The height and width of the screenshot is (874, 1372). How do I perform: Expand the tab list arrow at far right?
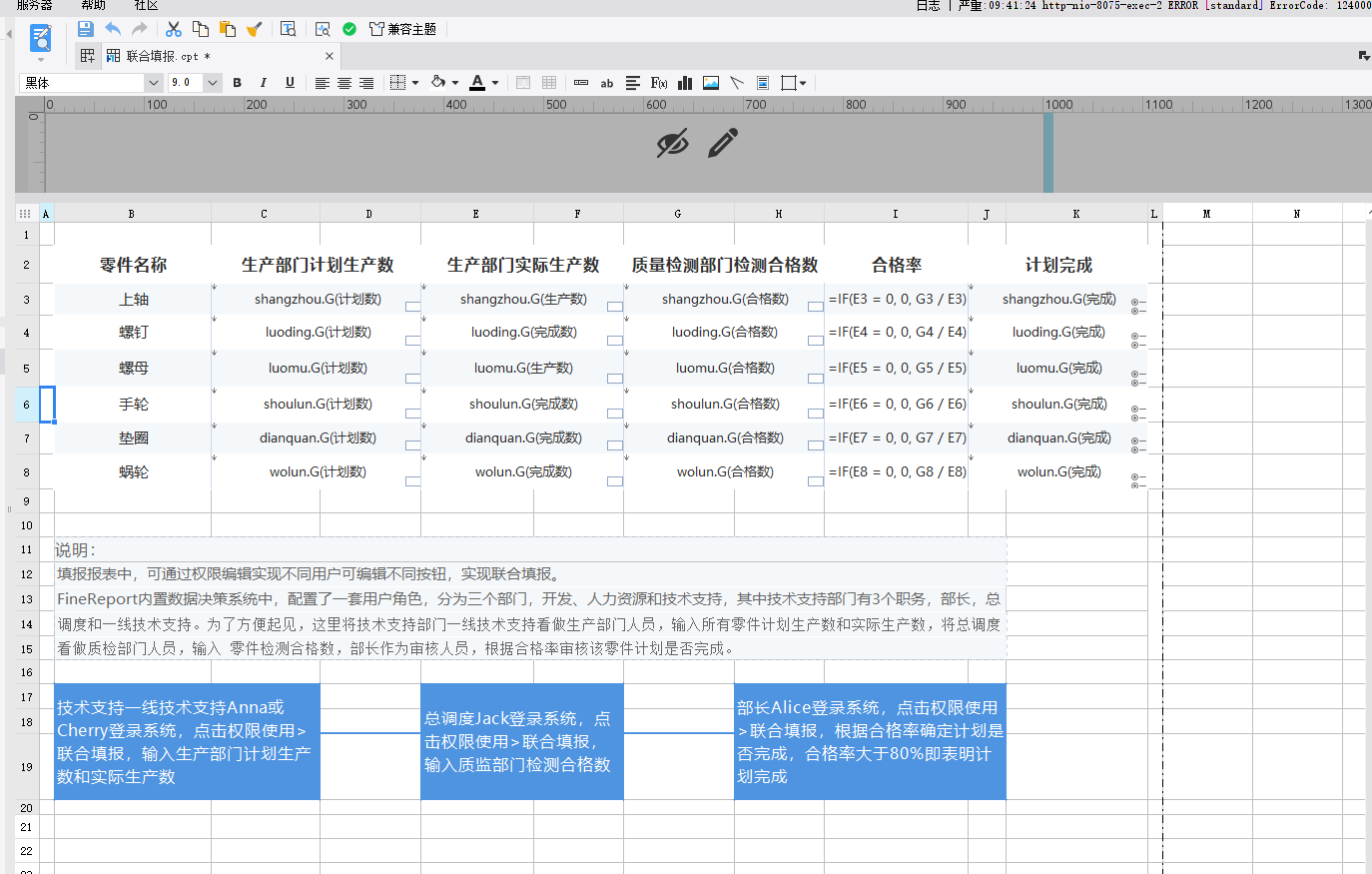(1364, 56)
